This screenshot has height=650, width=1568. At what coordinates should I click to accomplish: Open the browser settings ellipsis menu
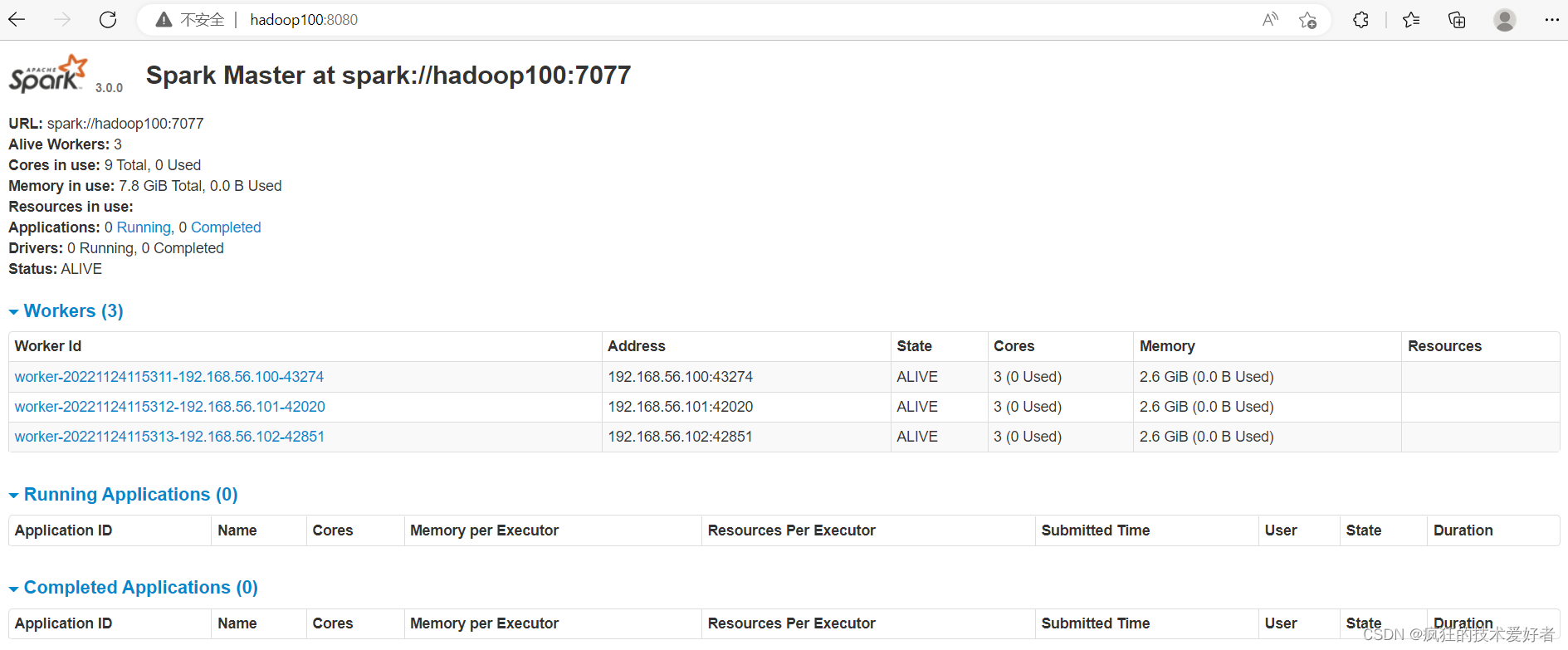[1551, 20]
